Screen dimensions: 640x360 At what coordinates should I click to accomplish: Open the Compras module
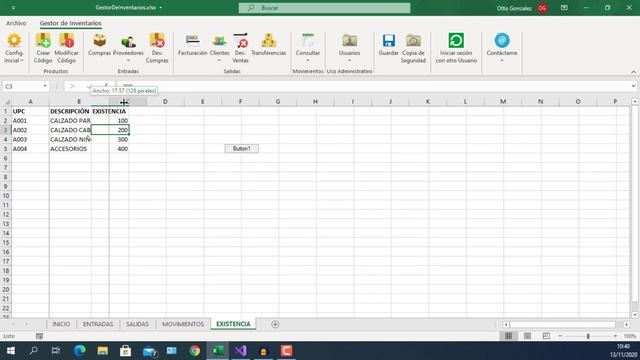(x=100, y=40)
